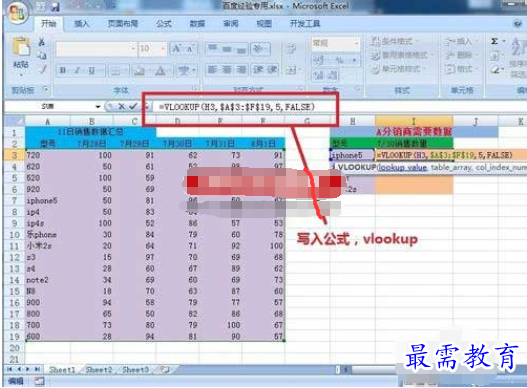Switch to Sheet3 tab
The height and width of the screenshot is (388, 527).
(x=135, y=370)
